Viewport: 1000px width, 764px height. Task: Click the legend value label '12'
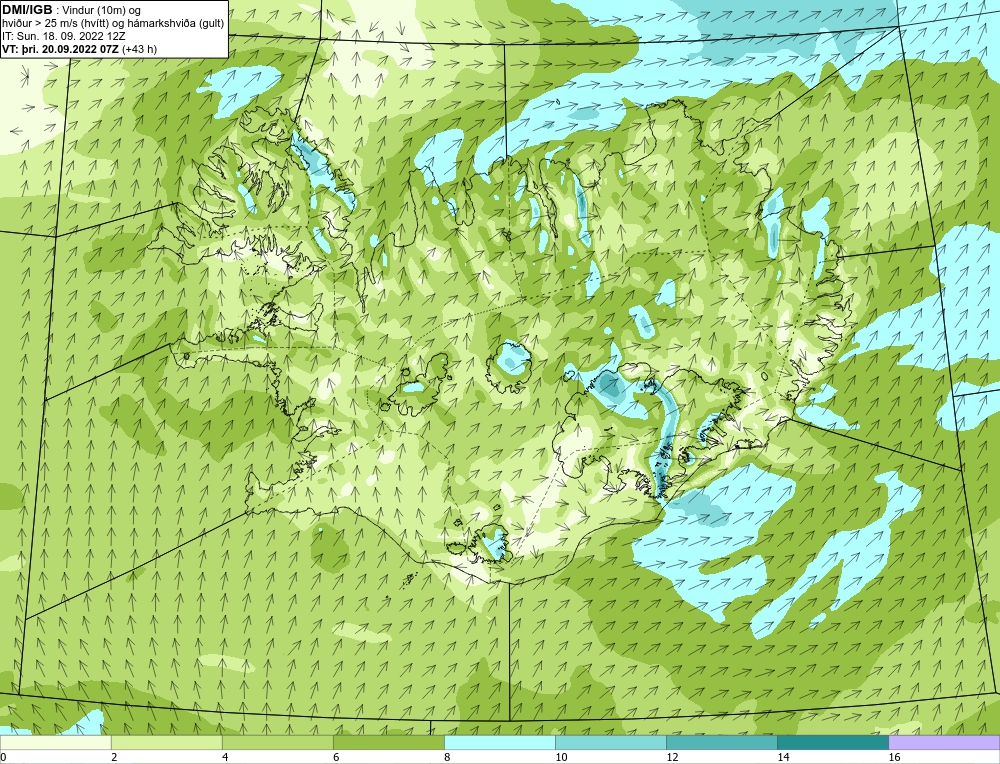pyautogui.click(x=672, y=757)
